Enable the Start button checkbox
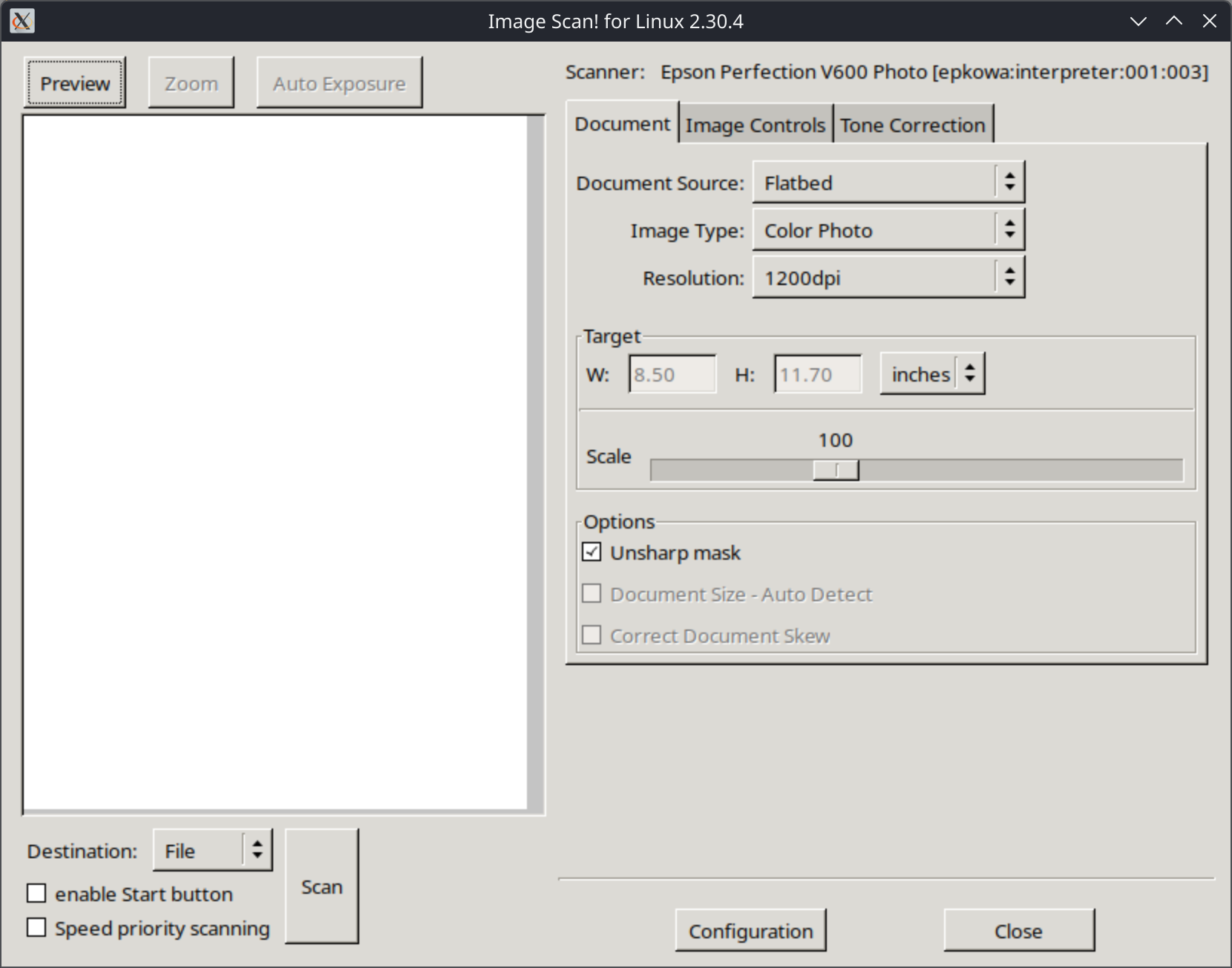1232x968 pixels. pyautogui.click(x=36, y=893)
